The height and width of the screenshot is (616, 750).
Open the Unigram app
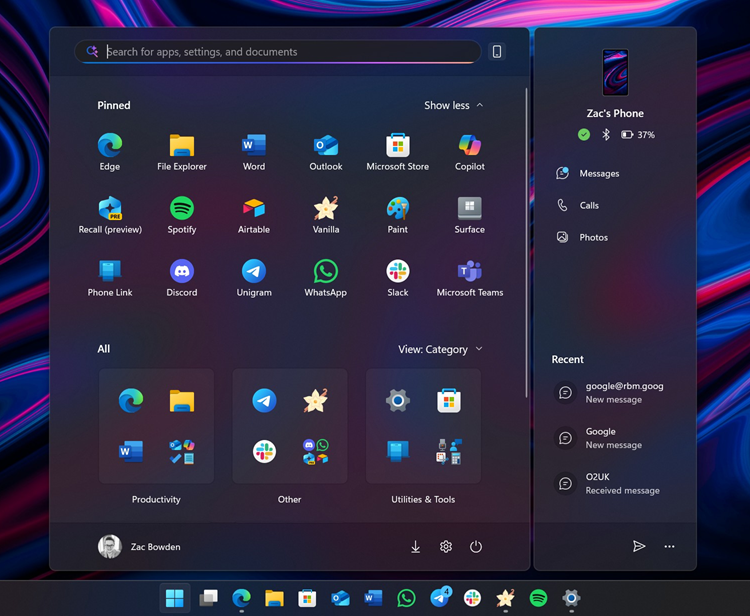(254, 278)
